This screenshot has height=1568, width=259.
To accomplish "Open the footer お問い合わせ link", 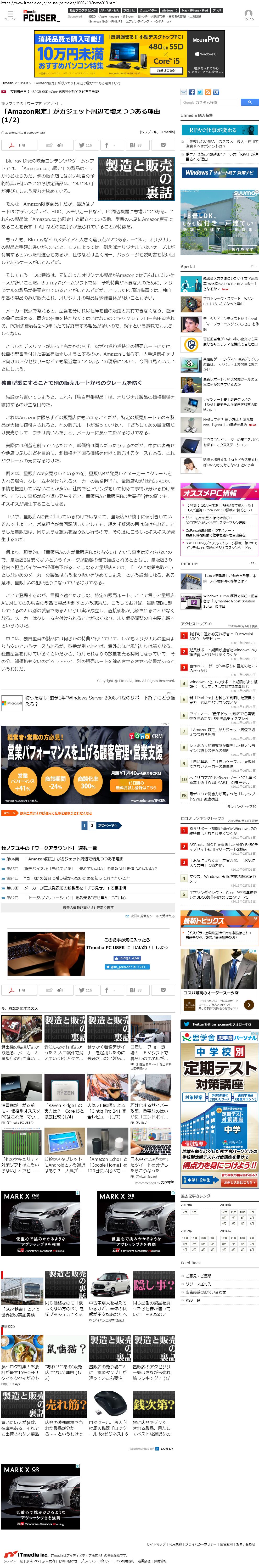I will pos(246,1544).
